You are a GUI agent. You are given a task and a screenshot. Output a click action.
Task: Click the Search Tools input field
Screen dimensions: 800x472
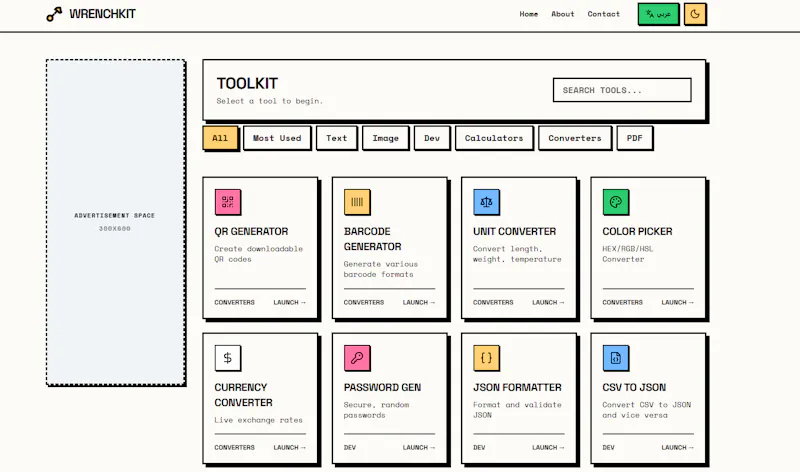point(622,90)
